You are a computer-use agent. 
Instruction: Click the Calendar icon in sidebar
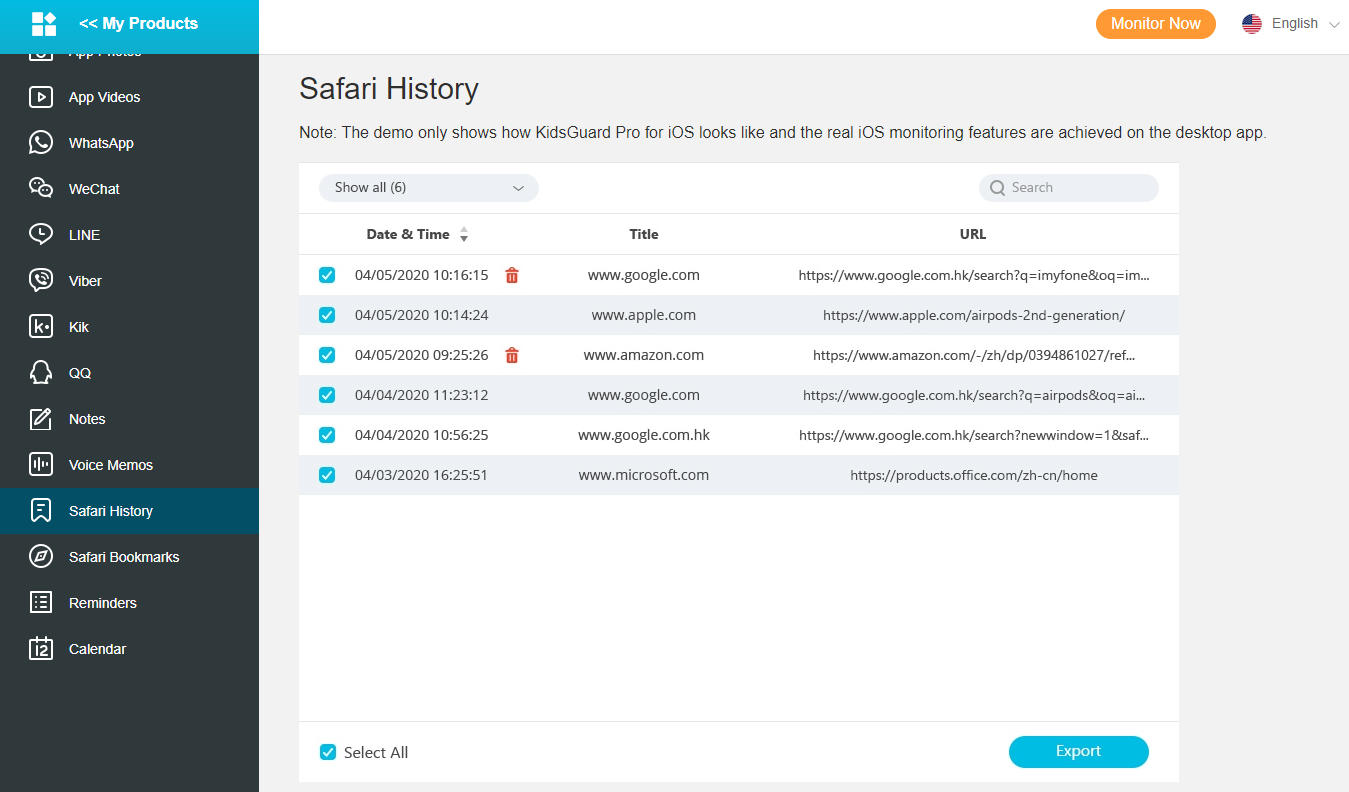coord(40,649)
